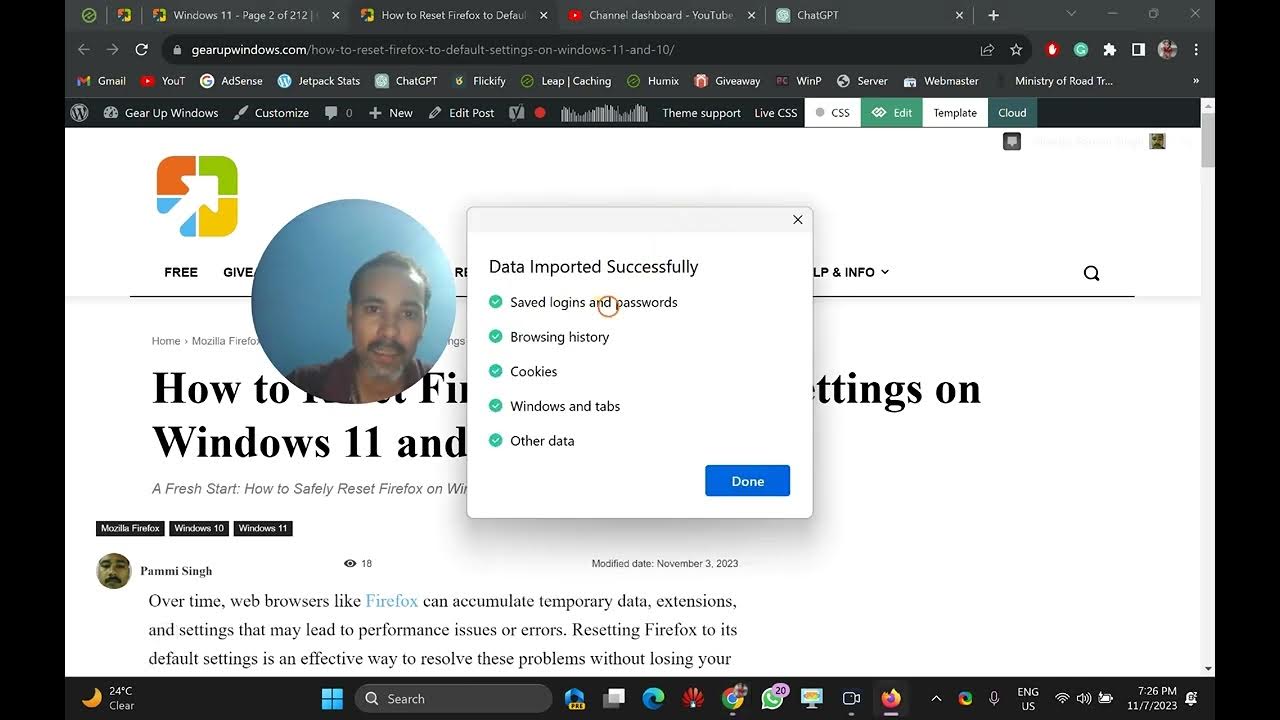The image size is (1280, 720).
Task: Toggle the CSS button in the admin bar
Action: 833,113
